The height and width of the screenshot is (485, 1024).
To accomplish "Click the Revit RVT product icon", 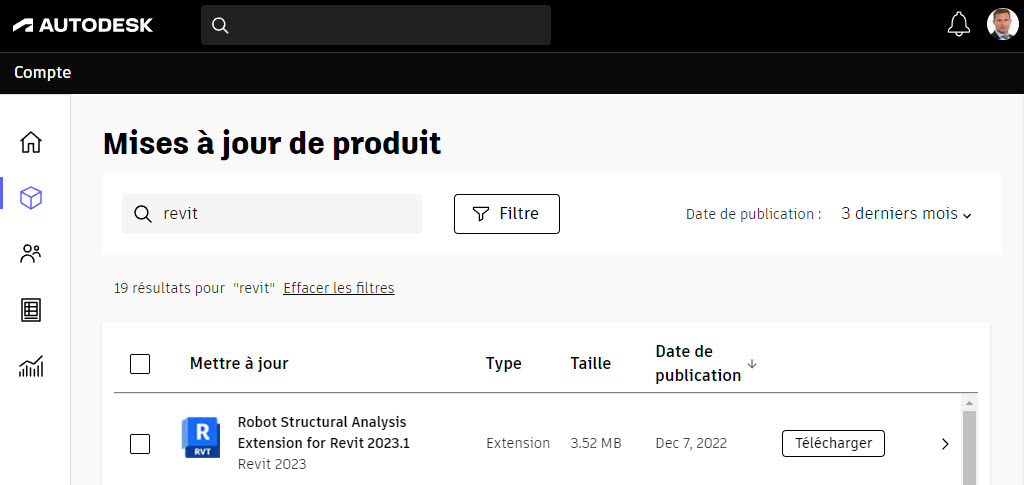I will coord(201,437).
